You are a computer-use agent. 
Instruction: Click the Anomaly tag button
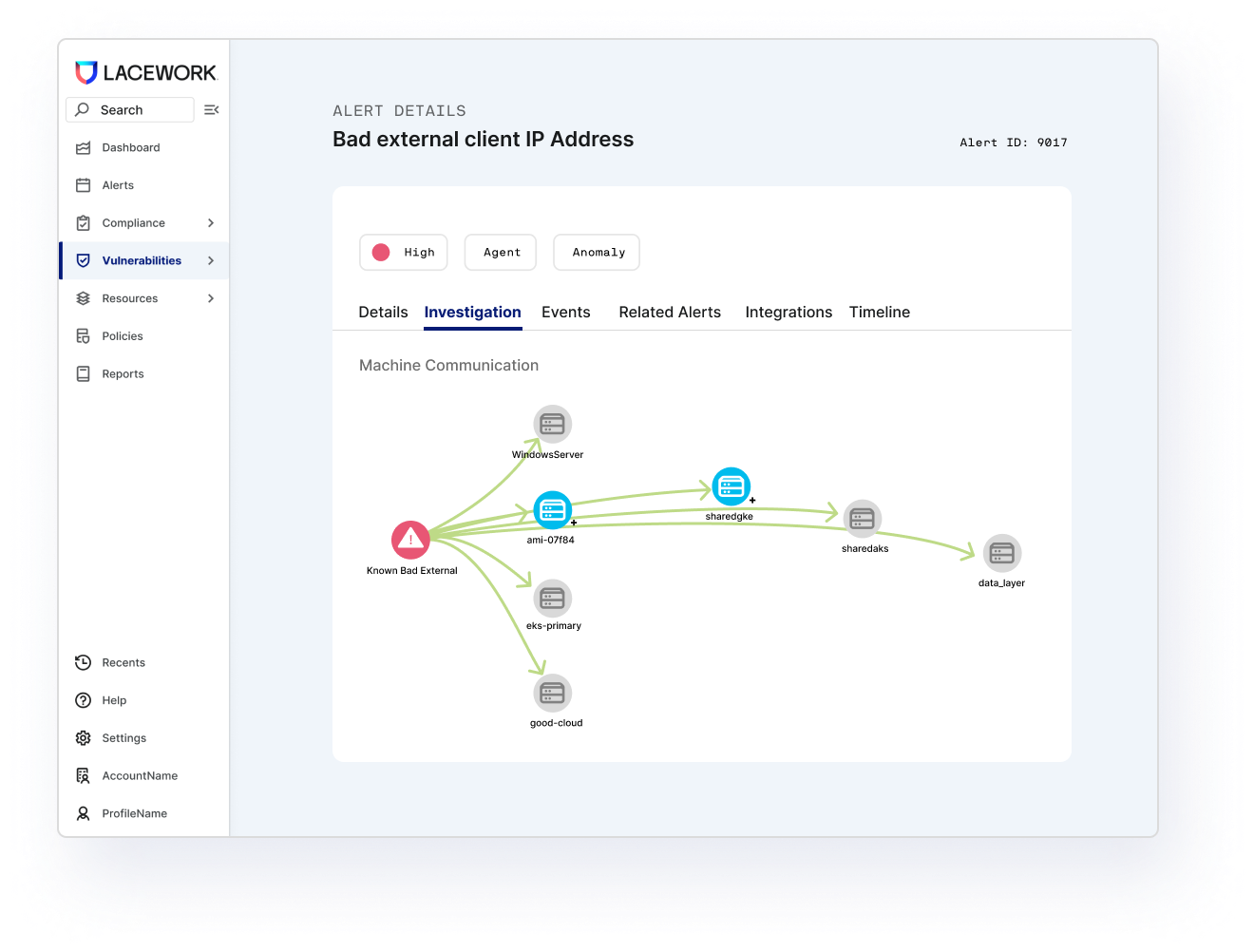click(x=597, y=253)
